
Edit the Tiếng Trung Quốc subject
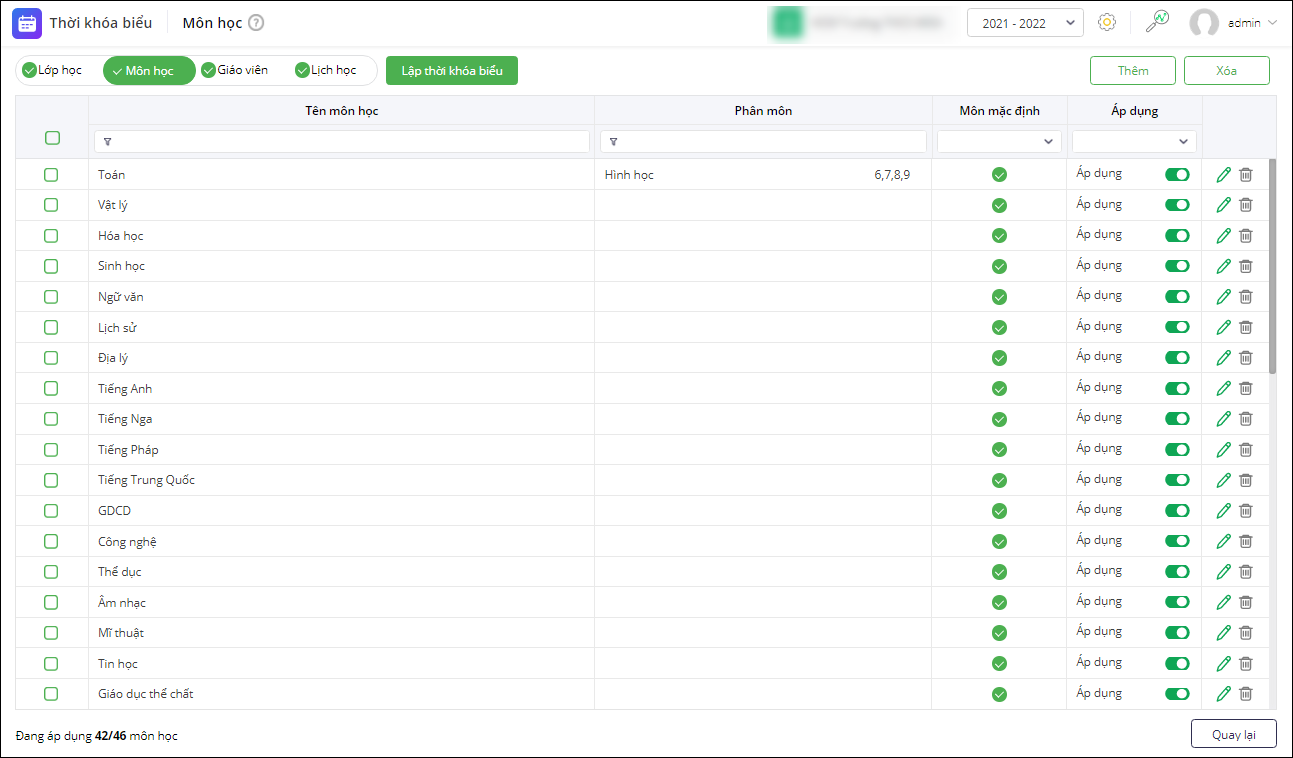pyautogui.click(x=1223, y=480)
